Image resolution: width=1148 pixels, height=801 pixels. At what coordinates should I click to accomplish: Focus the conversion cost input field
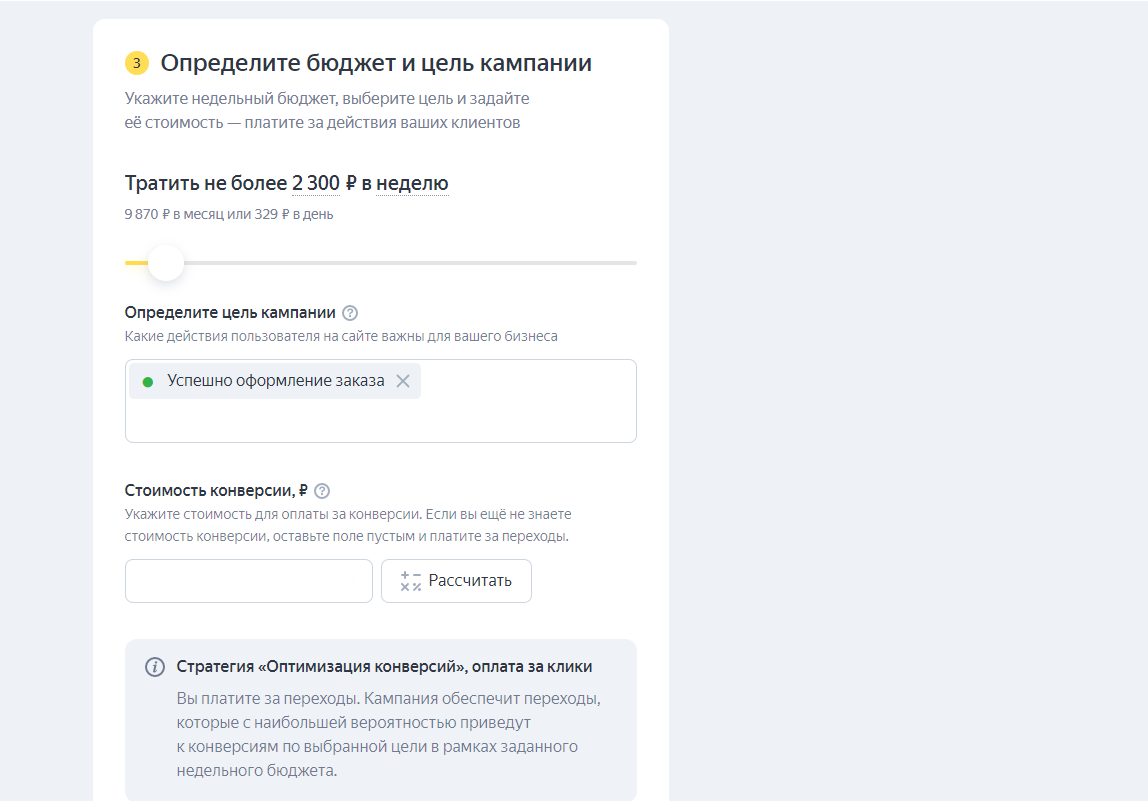(x=248, y=581)
